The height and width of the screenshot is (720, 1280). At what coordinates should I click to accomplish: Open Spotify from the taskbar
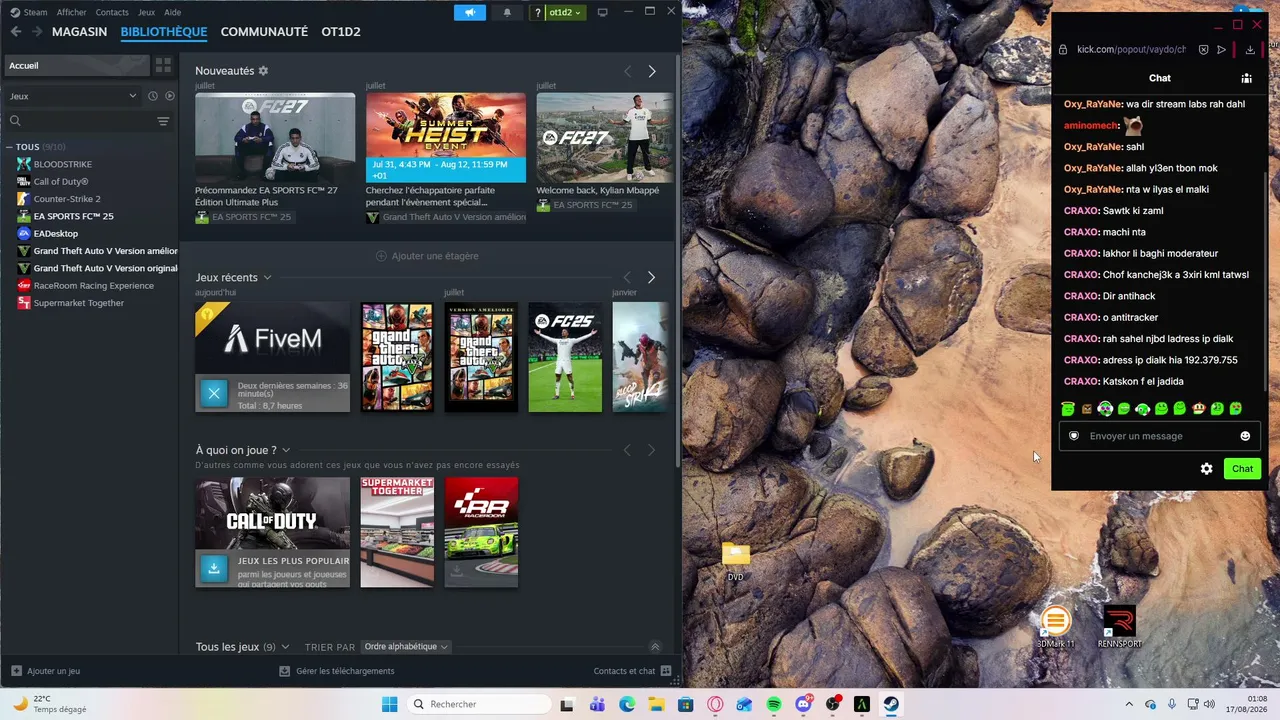click(774, 704)
